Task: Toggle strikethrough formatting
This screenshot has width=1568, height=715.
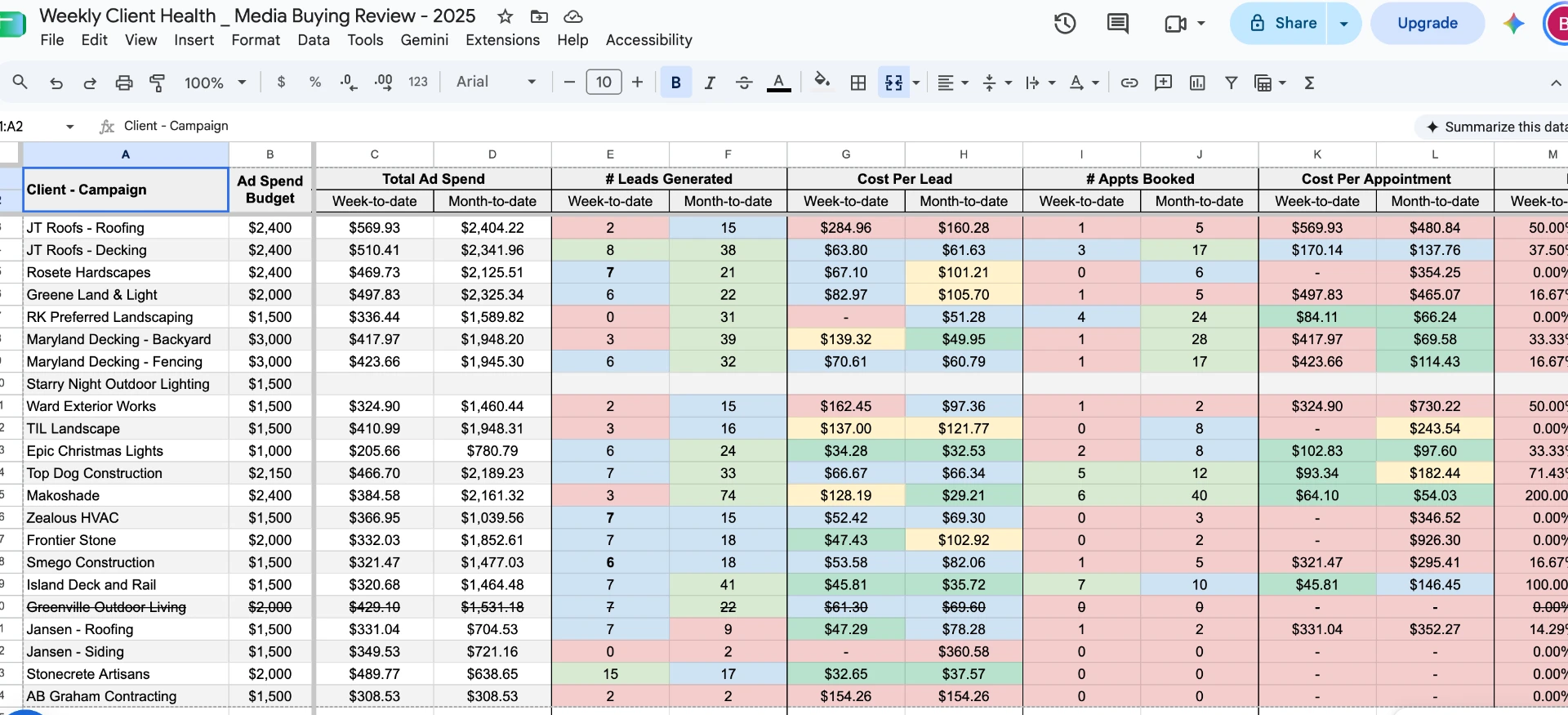Action: [x=744, y=83]
